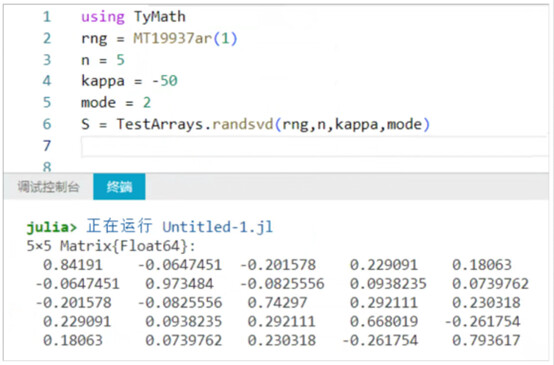Click 'TestArrays' on line 6

(160, 124)
